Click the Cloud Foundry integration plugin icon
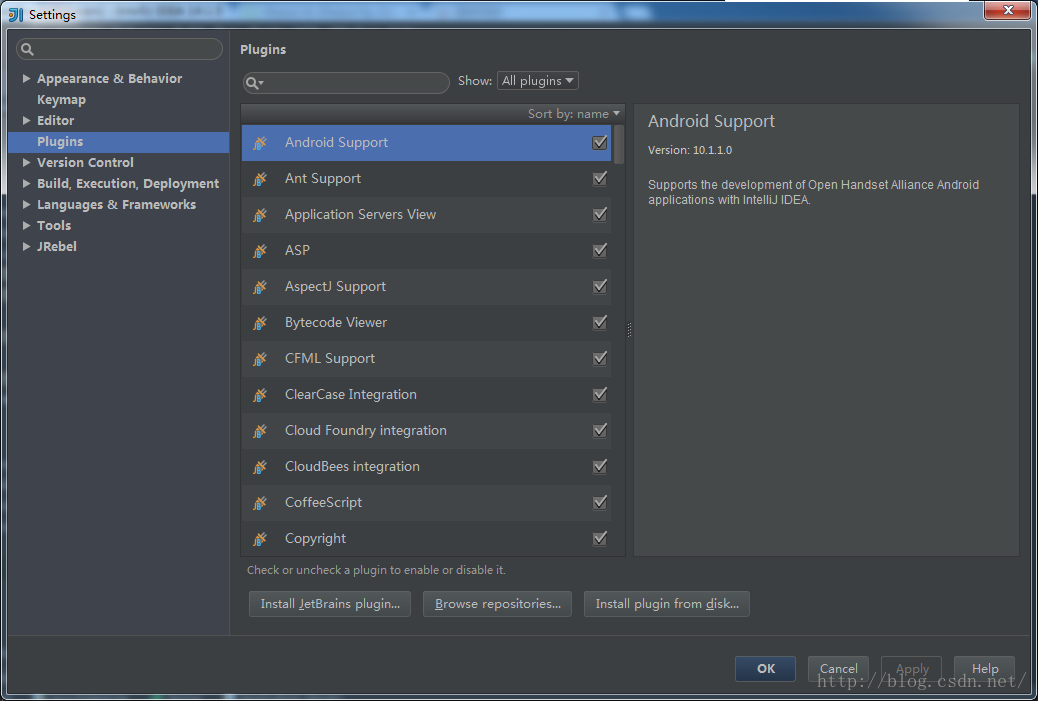 tap(260, 431)
